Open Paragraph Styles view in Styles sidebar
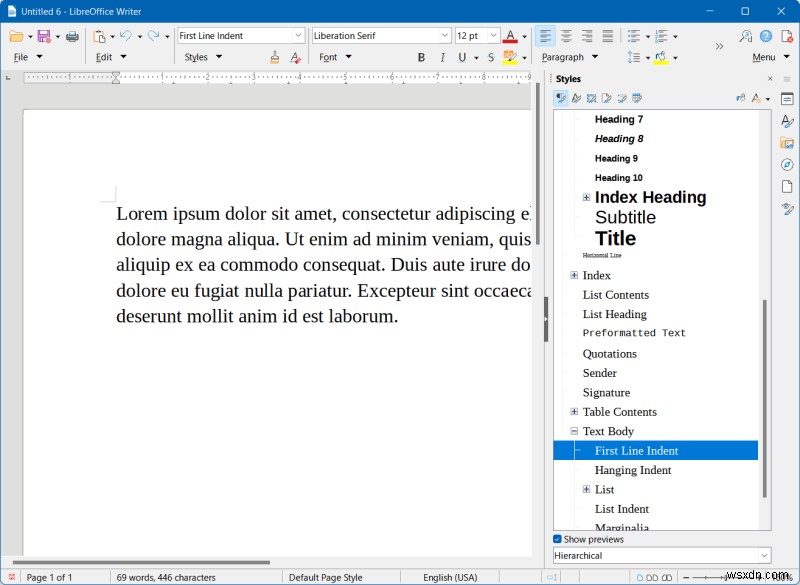This screenshot has width=800, height=585. 560,98
